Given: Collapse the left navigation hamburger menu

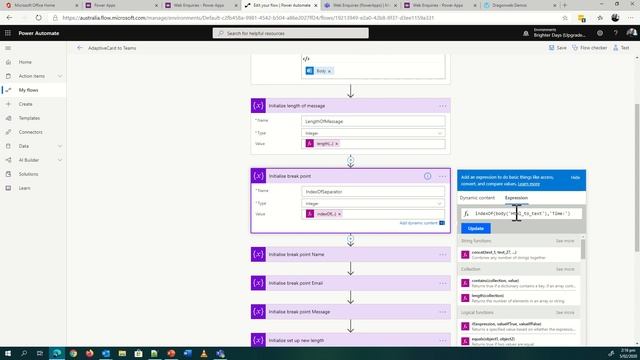Looking at the screenshot, I should click(x=8, y=48).
